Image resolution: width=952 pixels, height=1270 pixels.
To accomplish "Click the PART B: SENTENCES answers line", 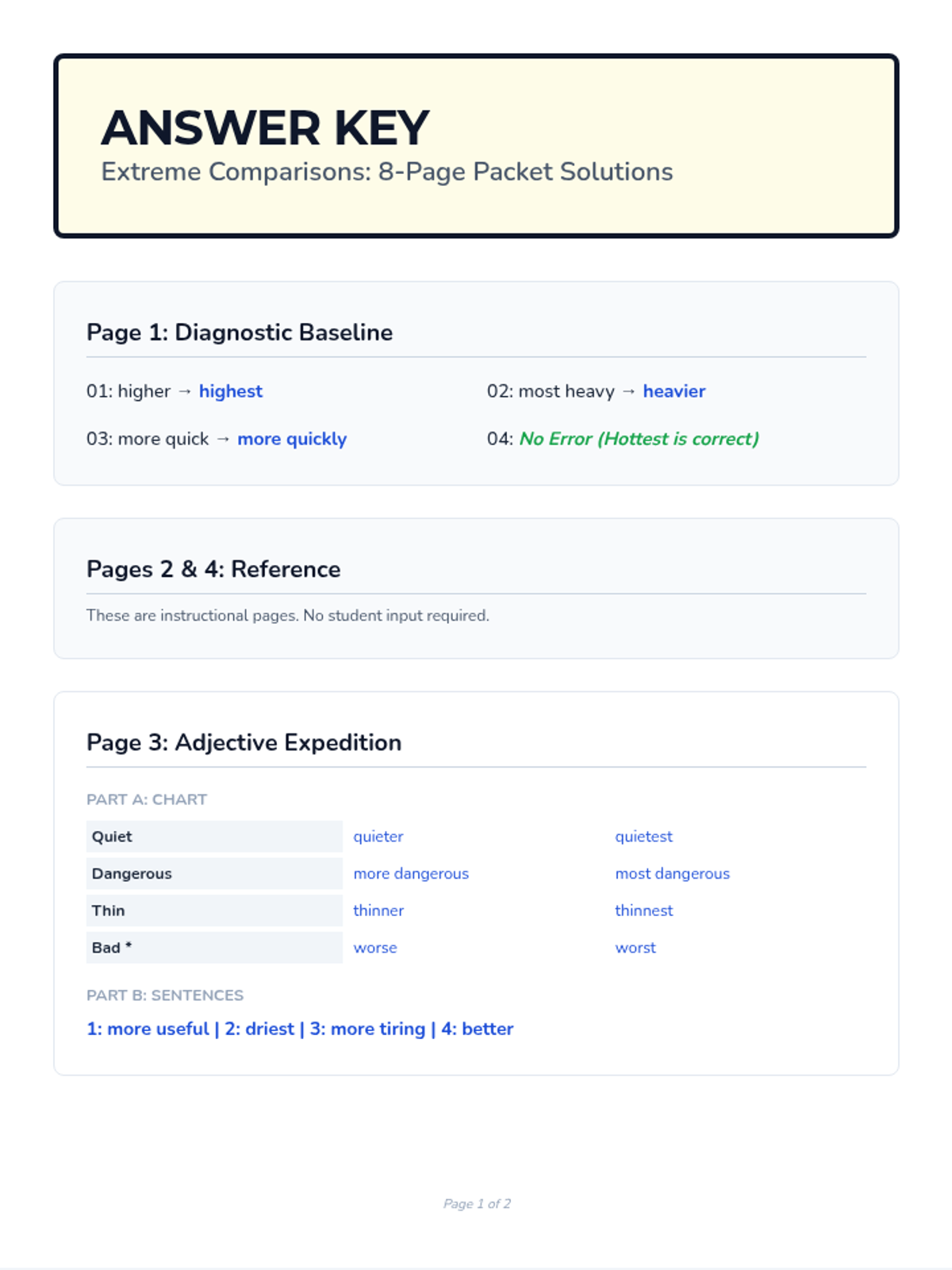I will [300, 1029].
